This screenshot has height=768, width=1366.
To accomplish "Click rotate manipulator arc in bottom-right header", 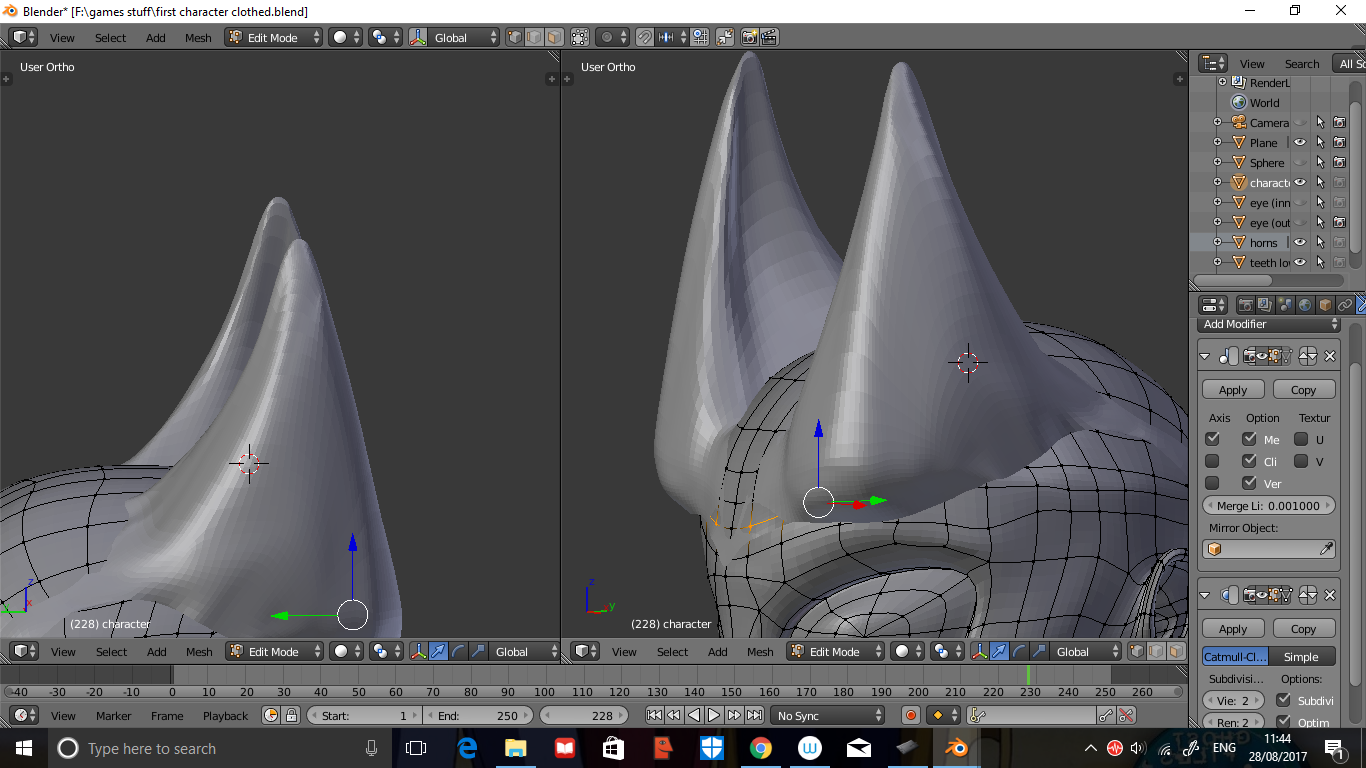I will (x=1019, y=651).
